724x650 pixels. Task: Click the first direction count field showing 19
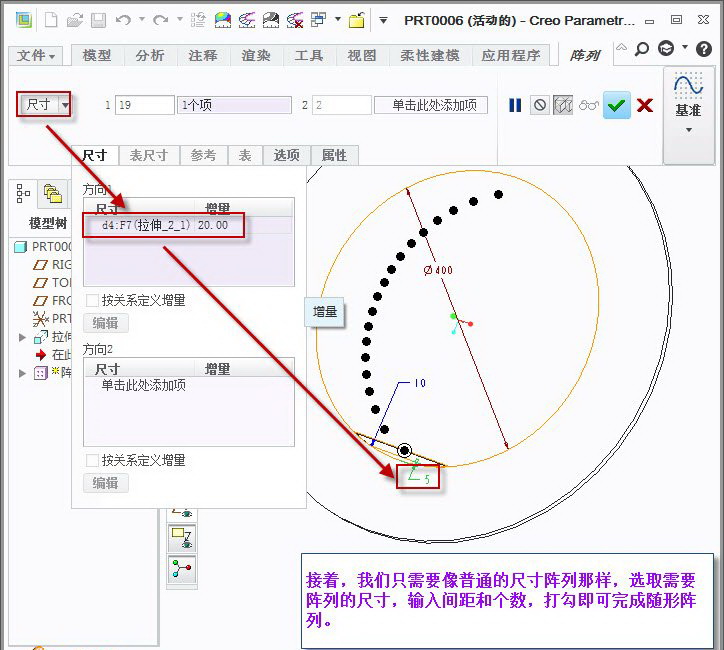click(144, 105)
